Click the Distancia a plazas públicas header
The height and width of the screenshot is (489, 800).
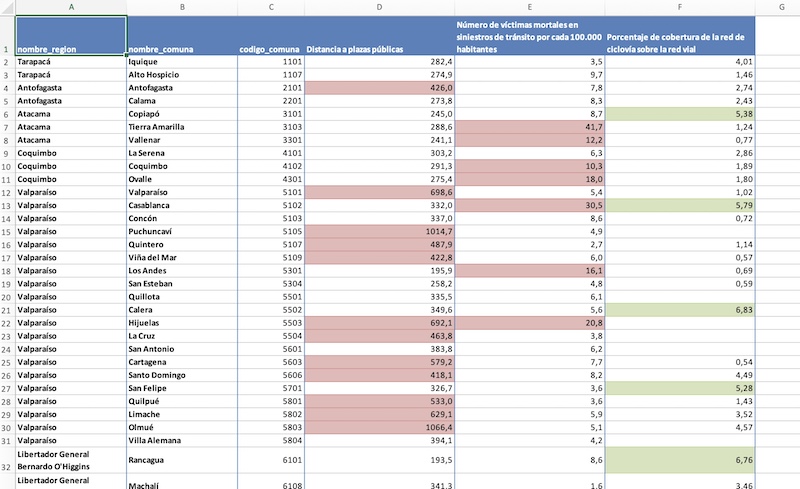(x=379, y=35)
